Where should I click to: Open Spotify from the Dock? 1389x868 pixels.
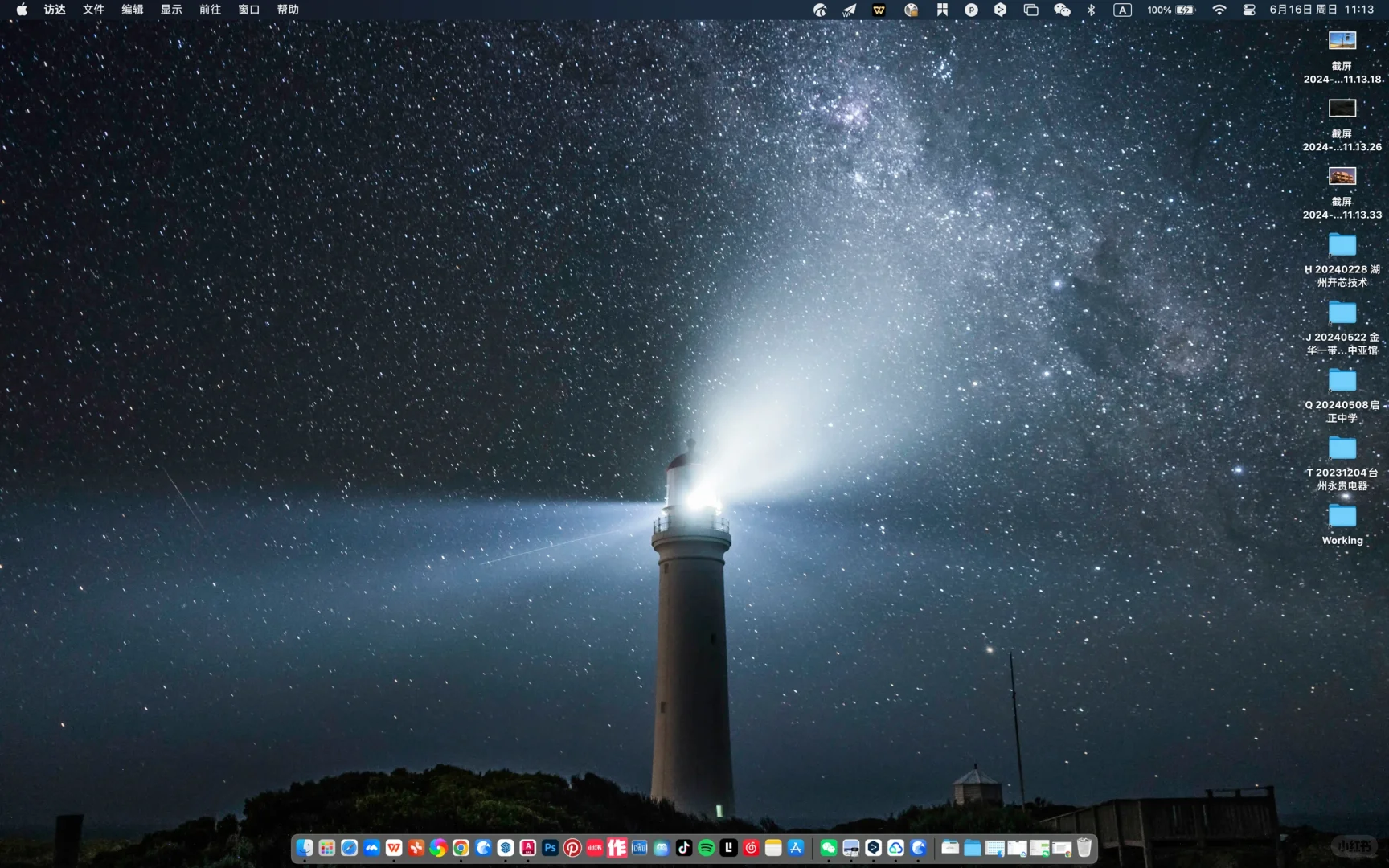(x=706, y=847)
